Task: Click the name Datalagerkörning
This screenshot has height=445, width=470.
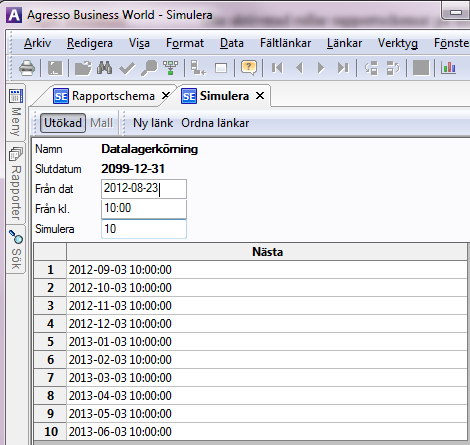Action: [x=150, y=149]
